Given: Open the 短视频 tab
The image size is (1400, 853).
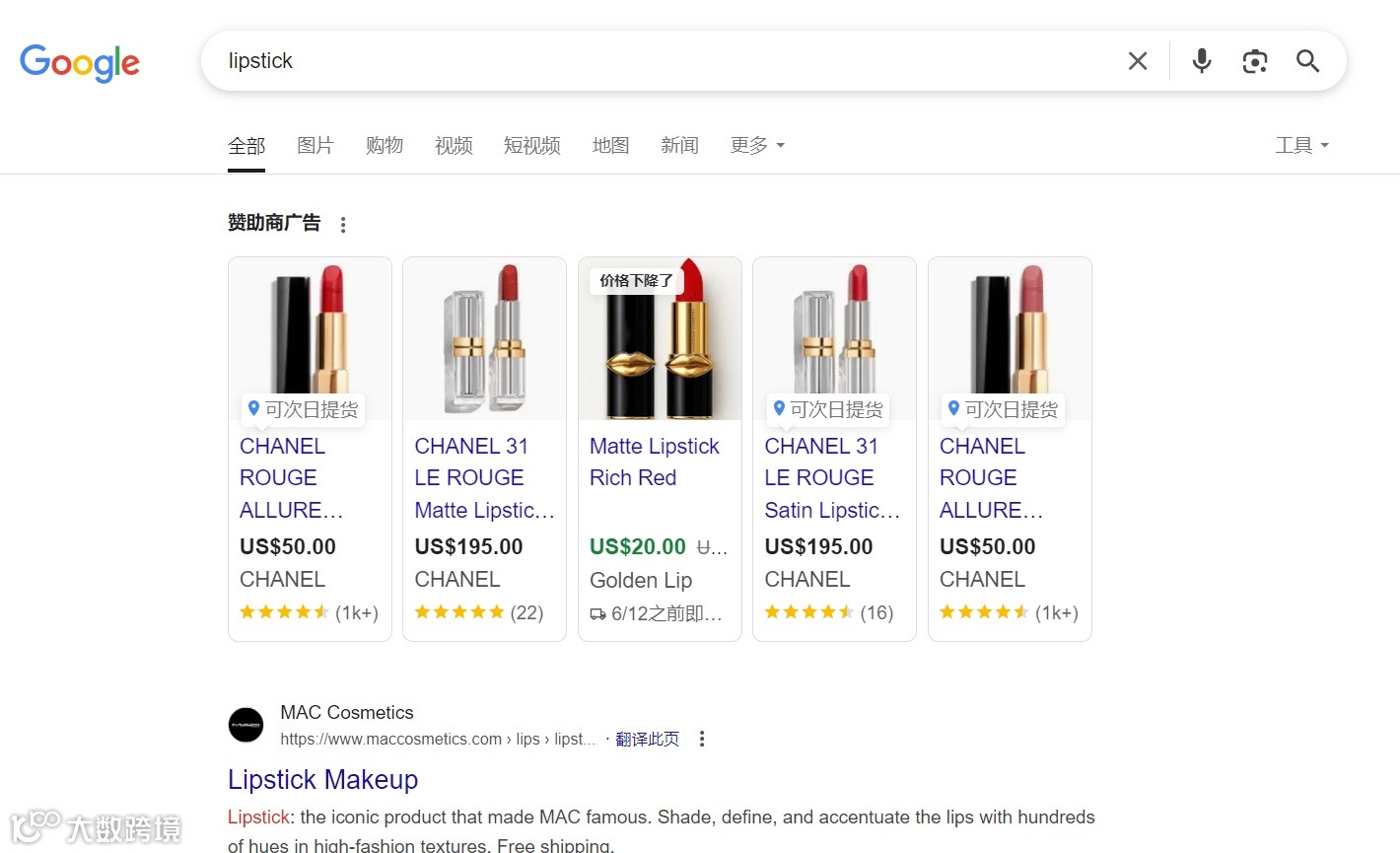Looking at the screenshot, I should (x=532, y=146).
